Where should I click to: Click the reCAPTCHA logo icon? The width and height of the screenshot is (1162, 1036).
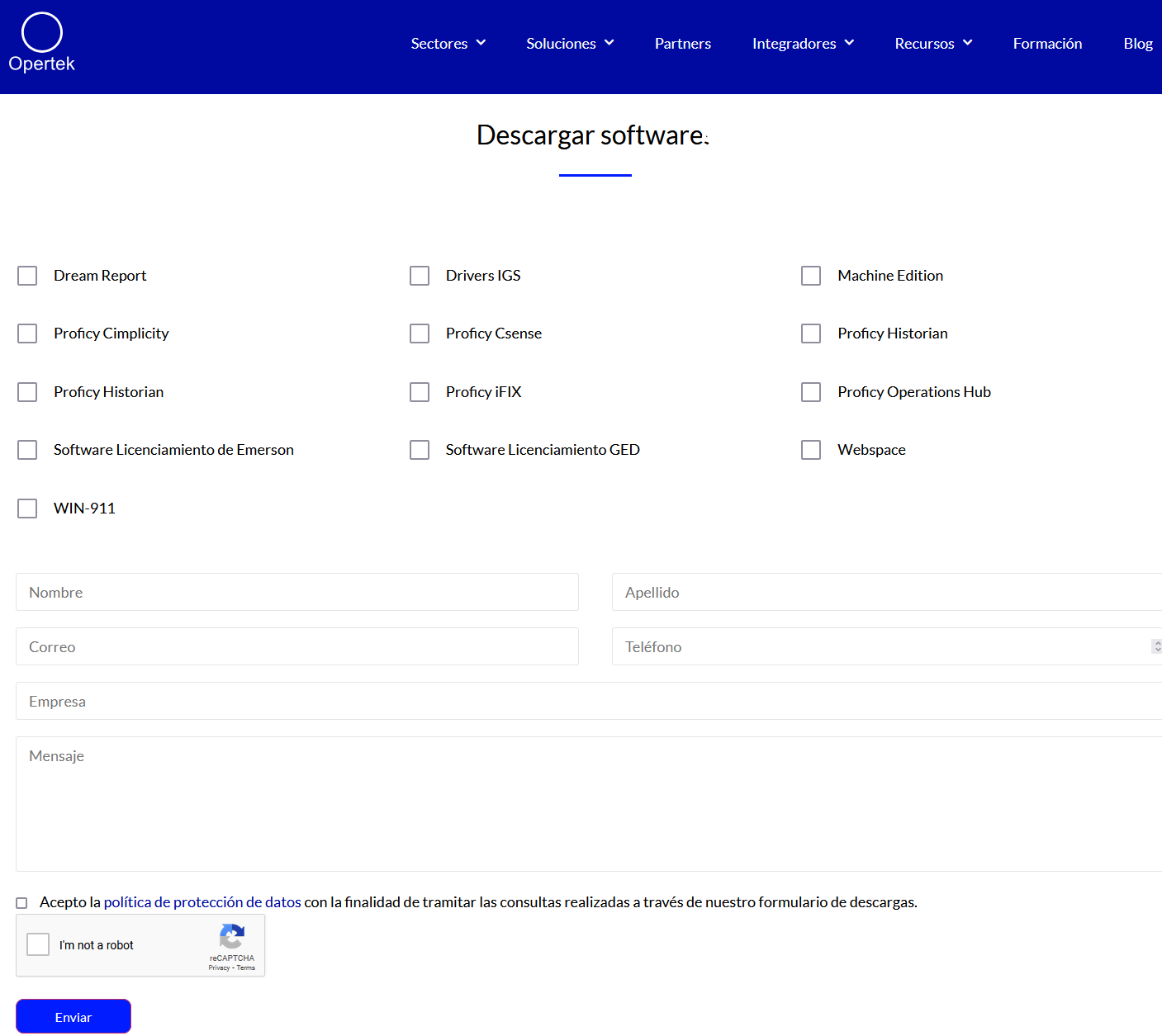click(232, 937)
